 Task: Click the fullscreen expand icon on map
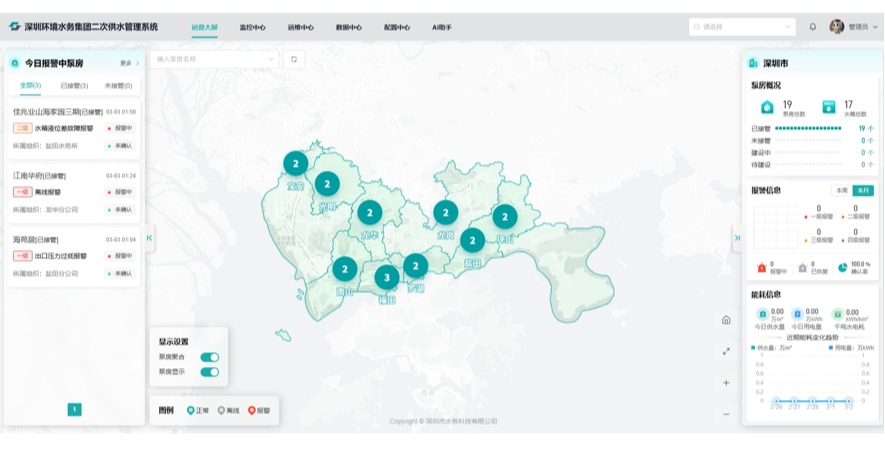tap(726, 351)
